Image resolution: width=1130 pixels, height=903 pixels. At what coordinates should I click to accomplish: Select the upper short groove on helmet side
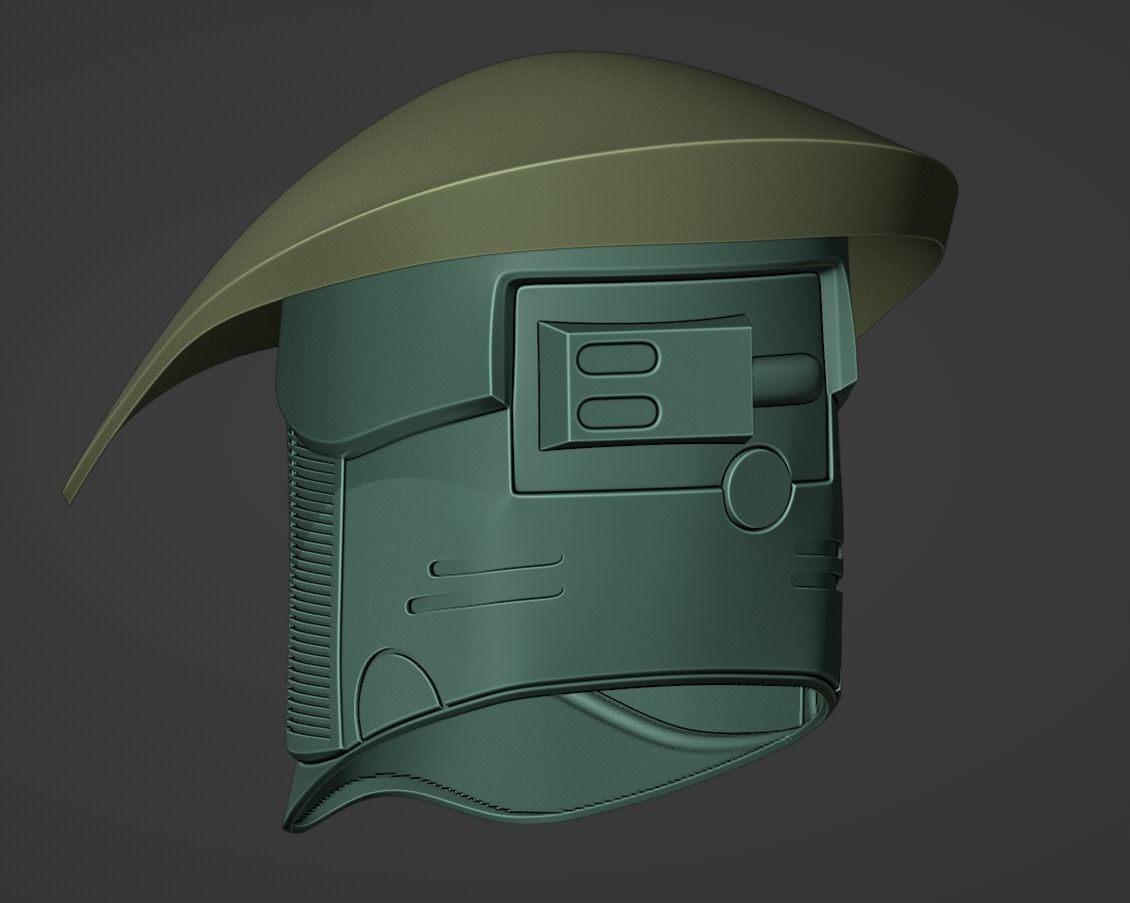coord(496,567)
